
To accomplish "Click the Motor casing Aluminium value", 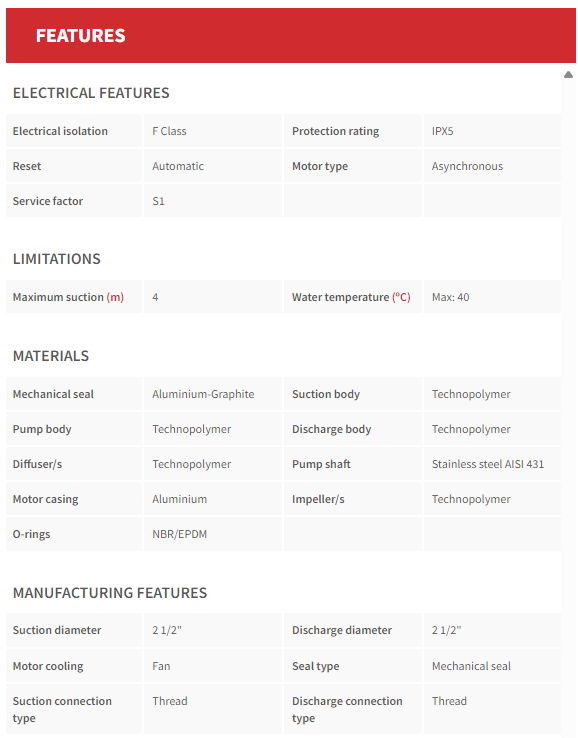I will coord(179,499).
